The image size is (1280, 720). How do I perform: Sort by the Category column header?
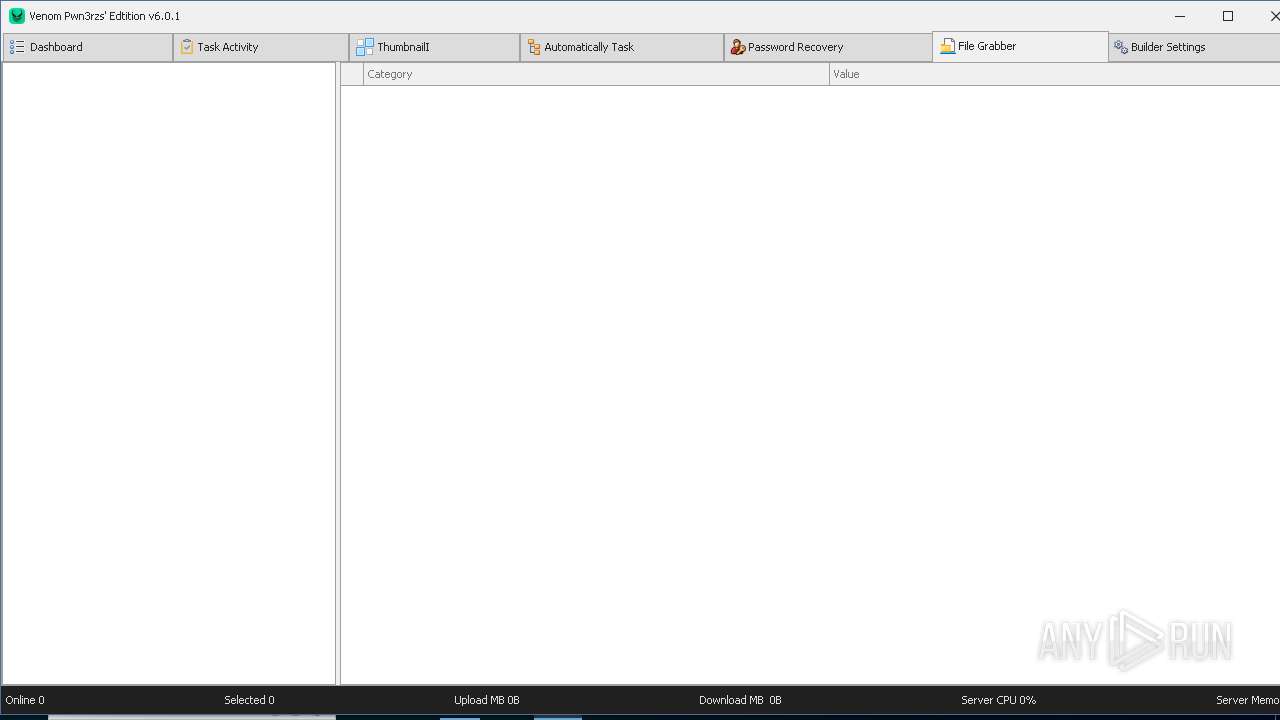point(596,74)
